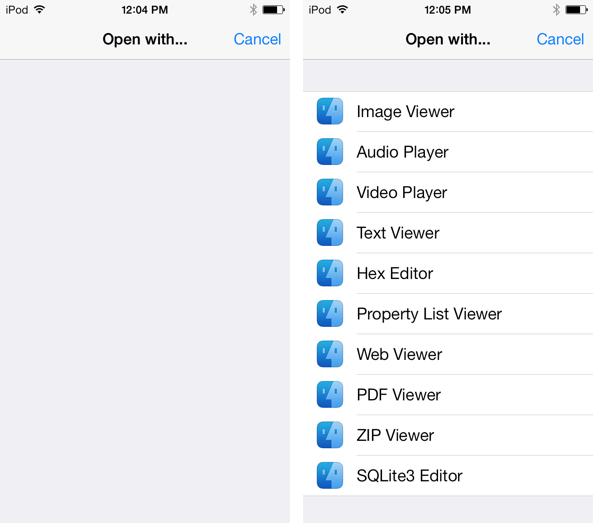Pick Hex Editor from the list

click(448, 273)
